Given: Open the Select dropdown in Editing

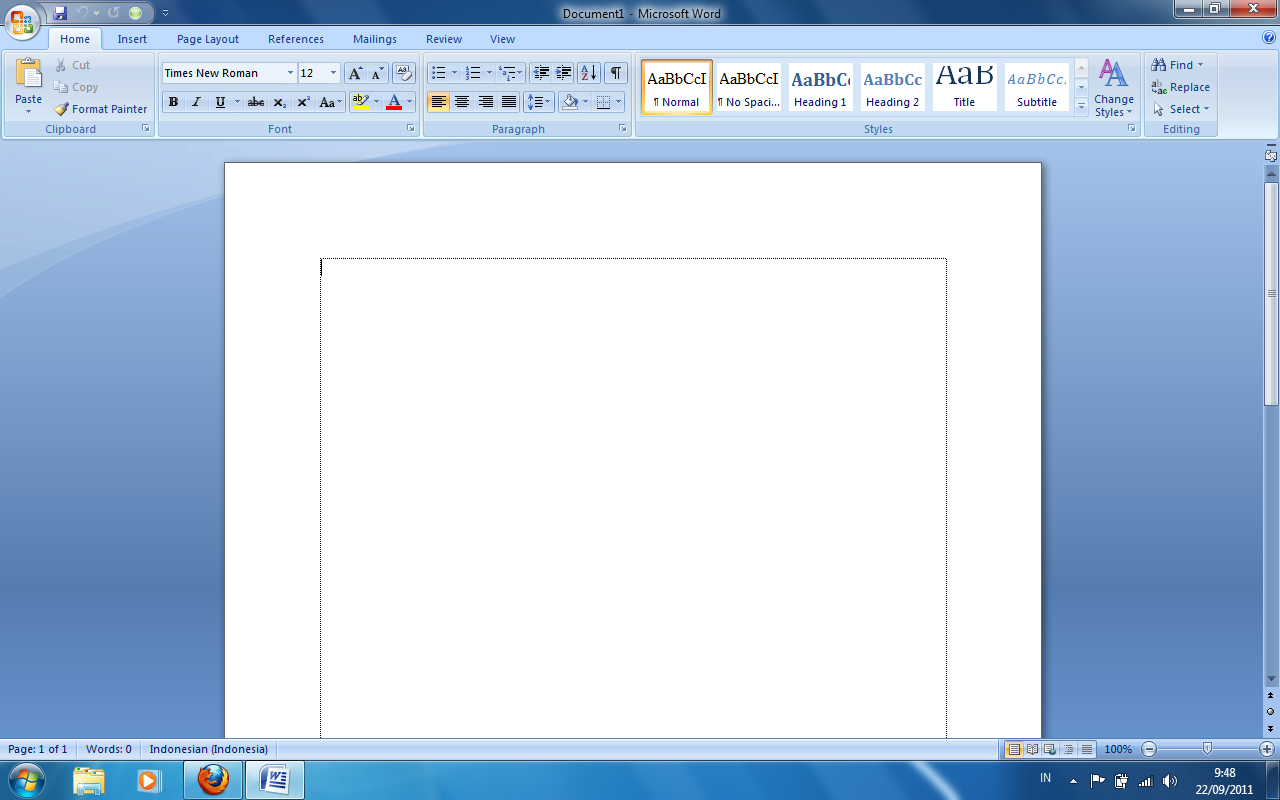Looking at the screenshot, I should tap(1181, 109).
